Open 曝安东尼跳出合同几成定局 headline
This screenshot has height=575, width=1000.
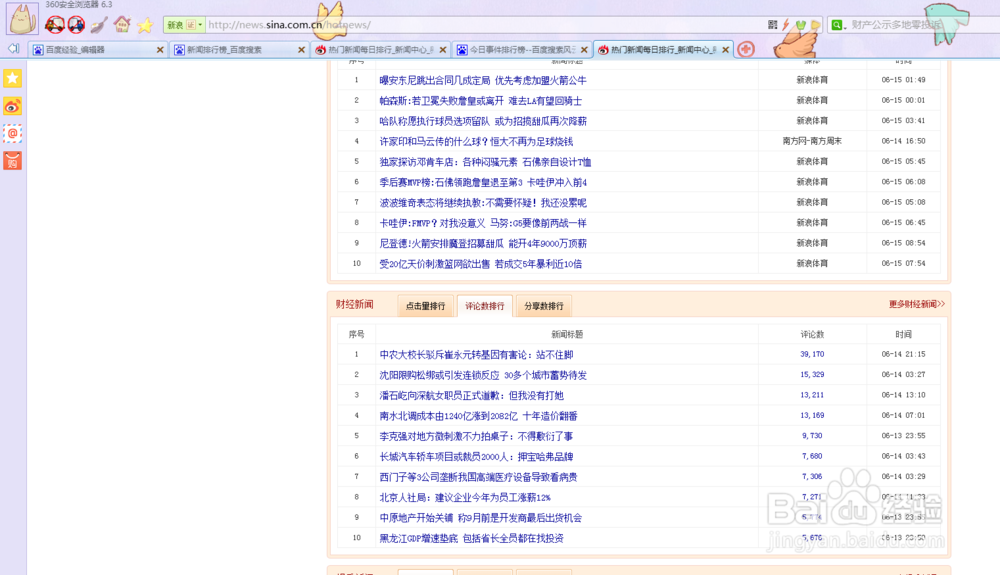pos(483,80)
